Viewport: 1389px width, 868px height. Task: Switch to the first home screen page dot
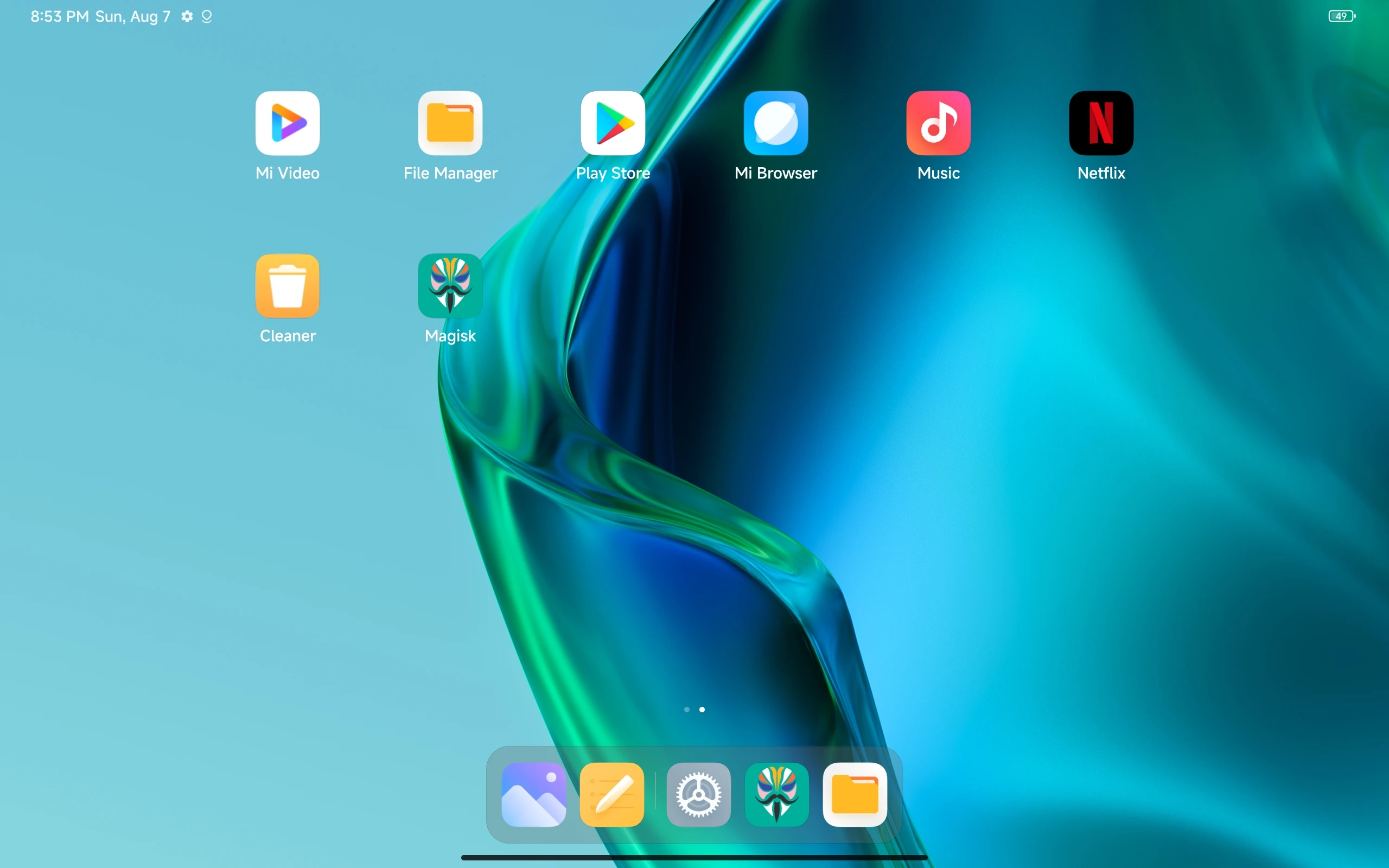coord(686,710)
